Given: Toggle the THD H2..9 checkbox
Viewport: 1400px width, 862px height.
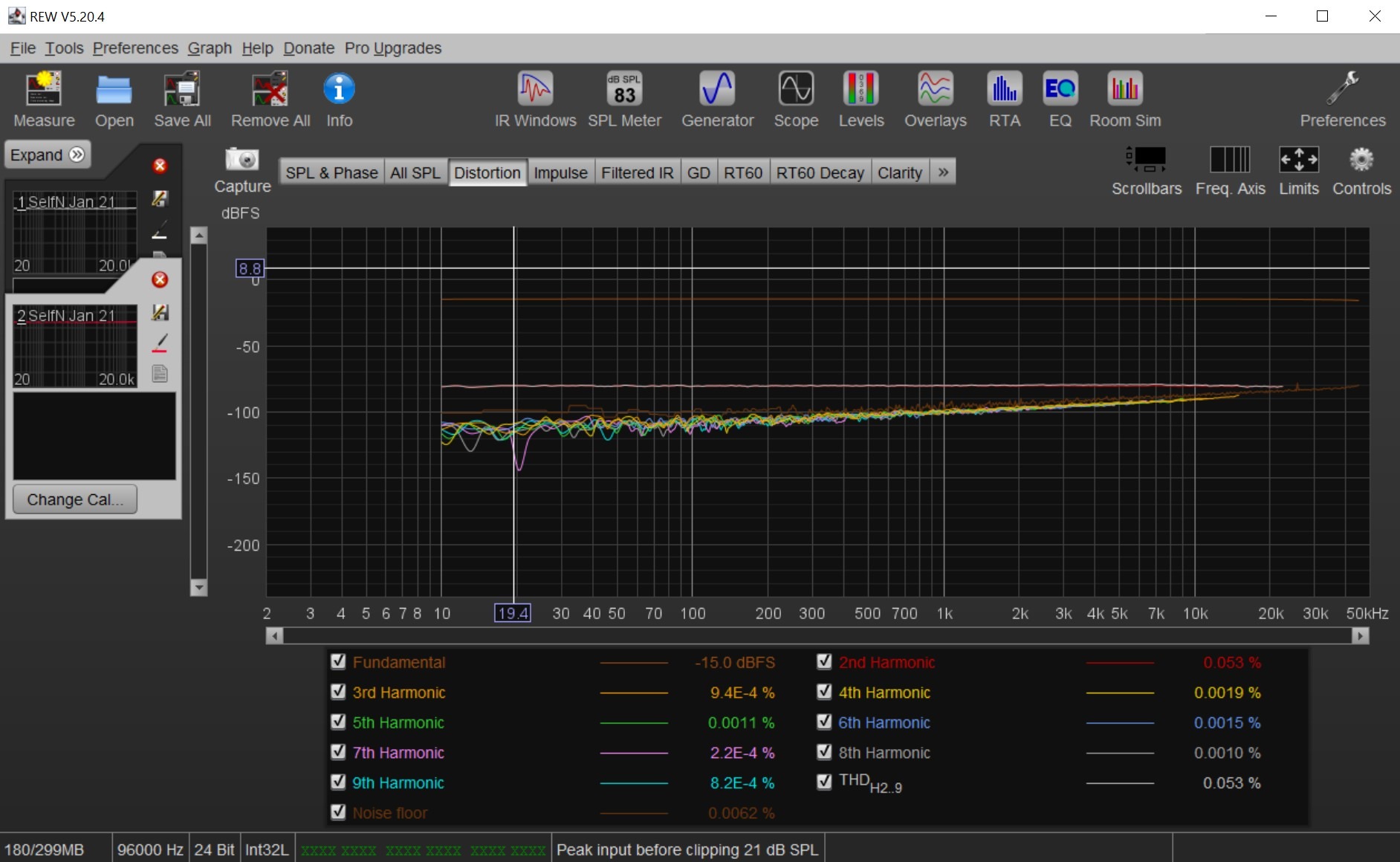Looking at the screenshot, I should click(x=824, y=782).
